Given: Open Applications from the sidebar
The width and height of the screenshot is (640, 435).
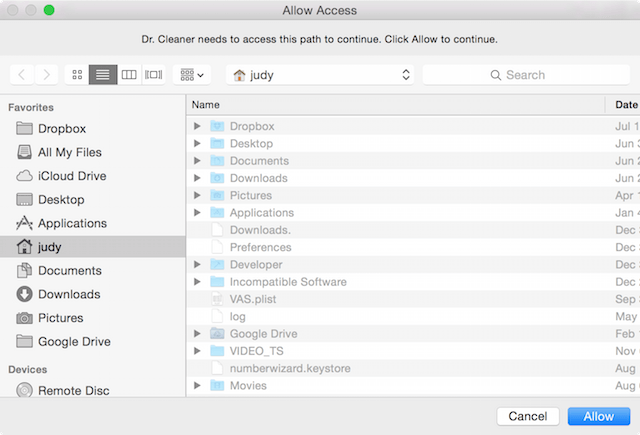Looking at the screenshot, I should point(93,223).
